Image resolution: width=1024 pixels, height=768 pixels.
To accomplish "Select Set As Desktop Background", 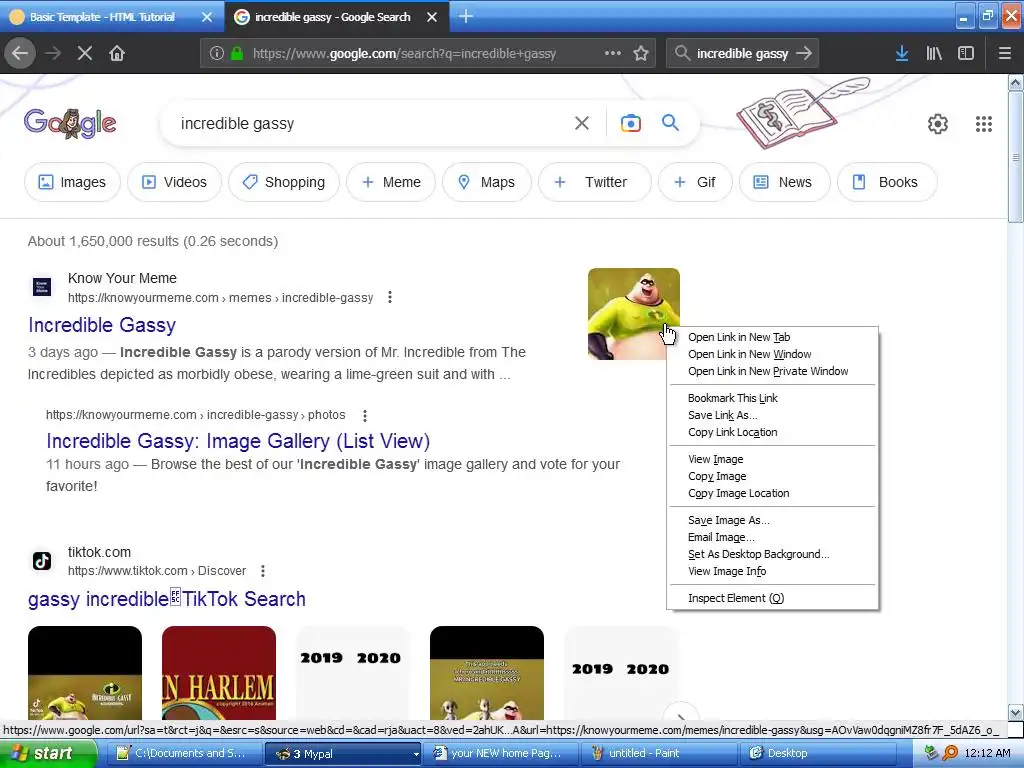I will (x=772, y=554).
